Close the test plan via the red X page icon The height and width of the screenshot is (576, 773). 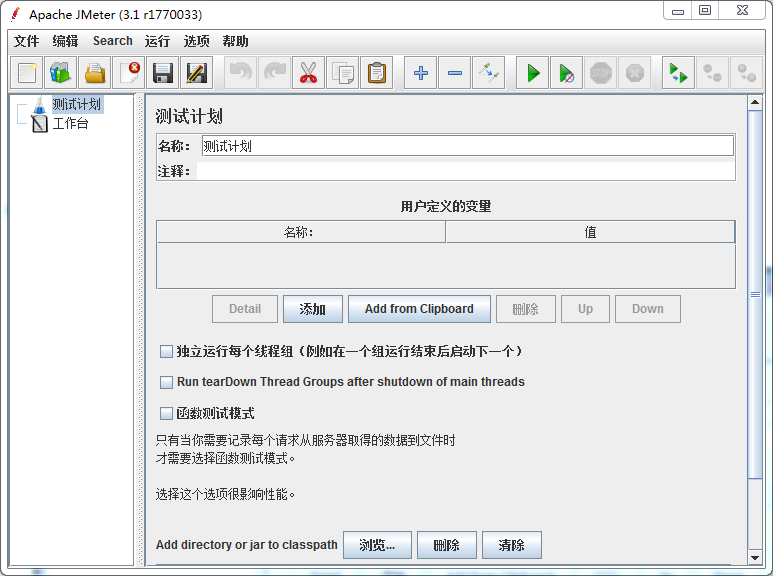[x=129, y=73]
